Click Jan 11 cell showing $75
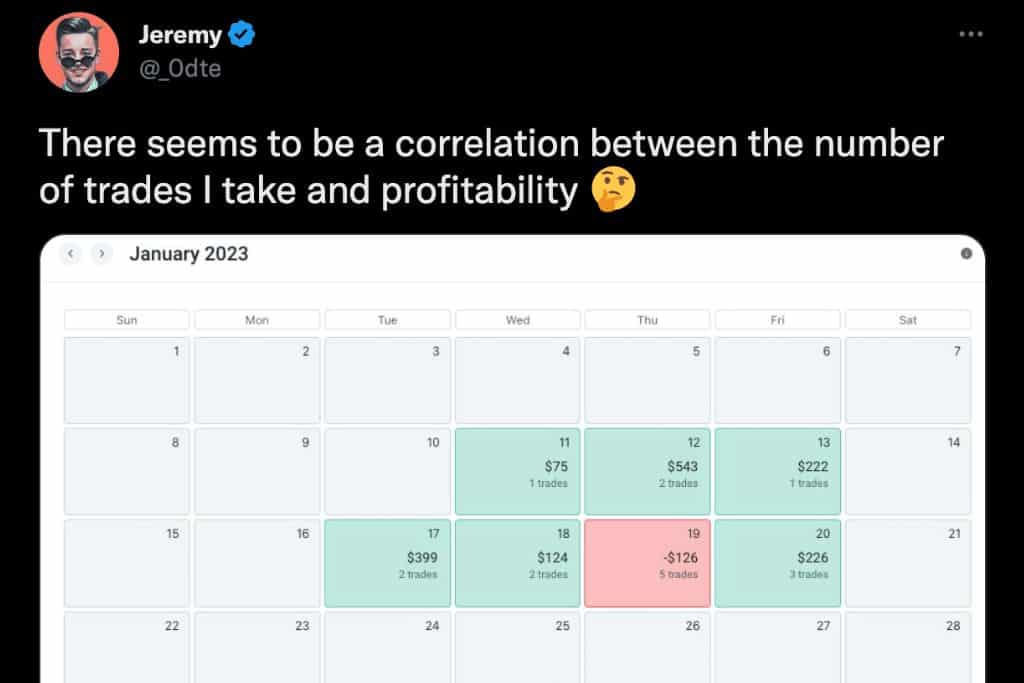The width and height of the screenshot is (1024, 683). point(517,472)
